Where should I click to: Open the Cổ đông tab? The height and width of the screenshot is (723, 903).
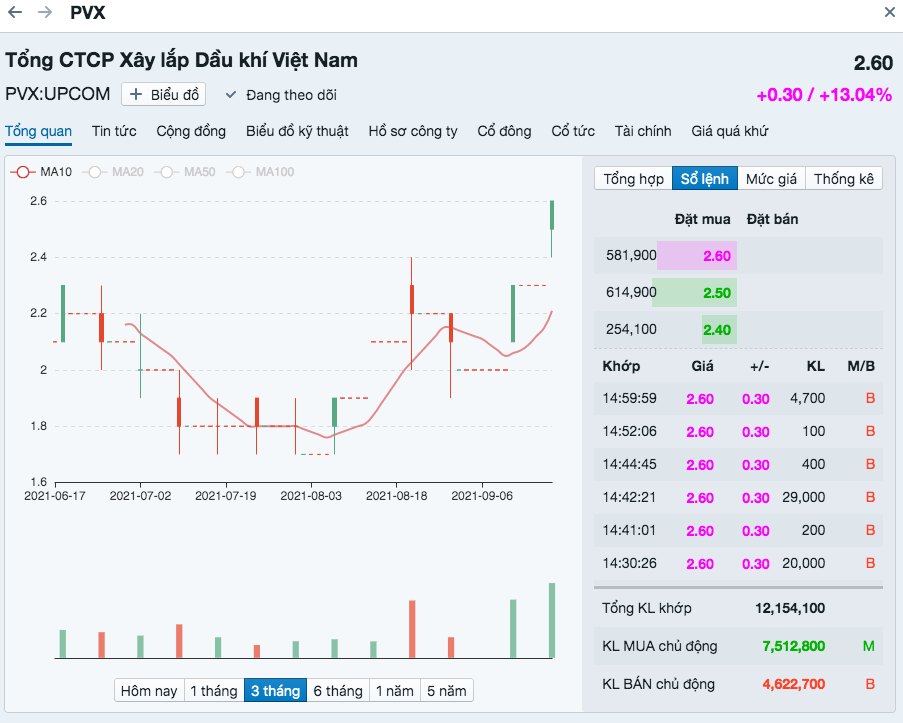[504, 131]
